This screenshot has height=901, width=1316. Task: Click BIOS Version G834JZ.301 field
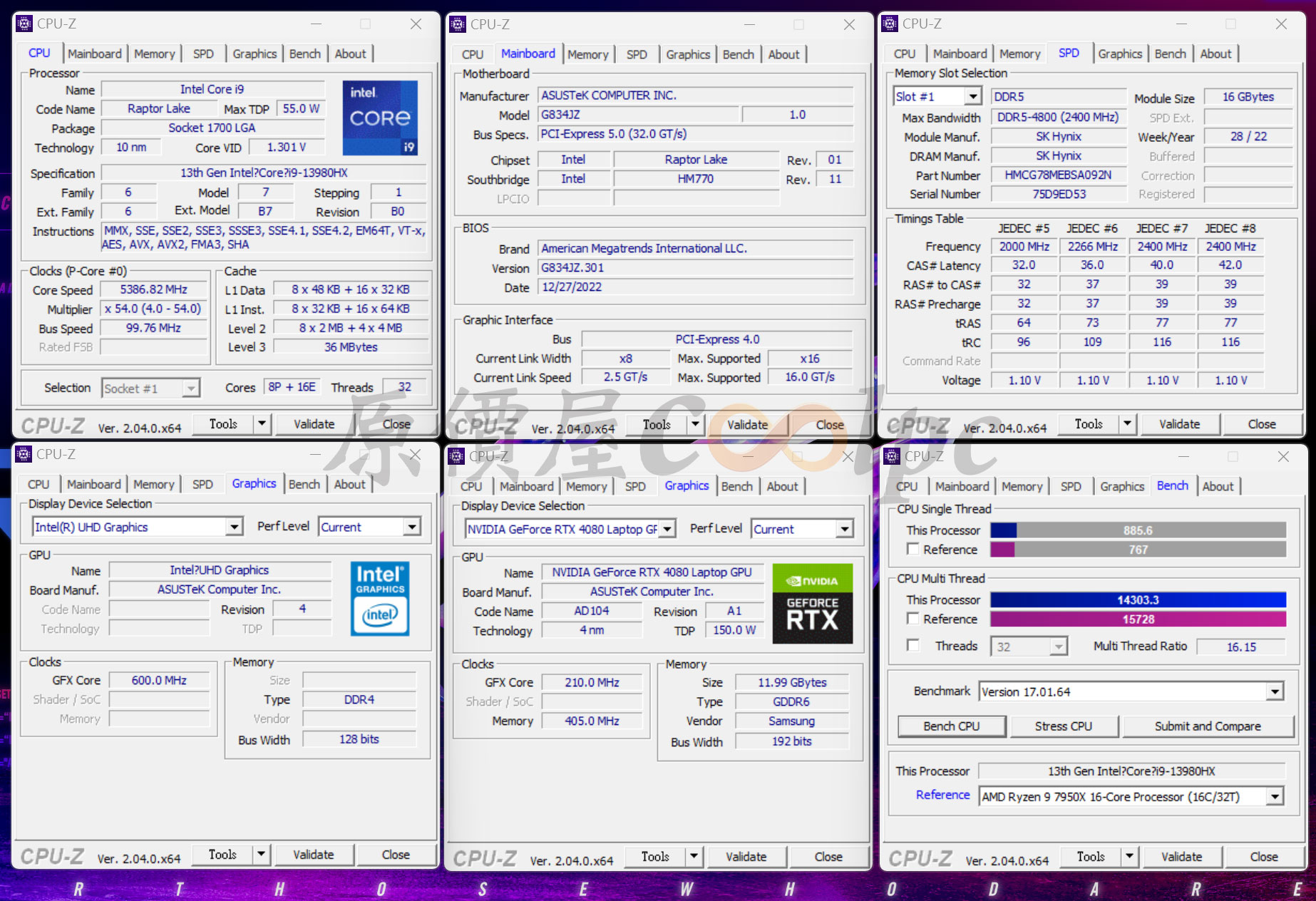tap(695, 267)
